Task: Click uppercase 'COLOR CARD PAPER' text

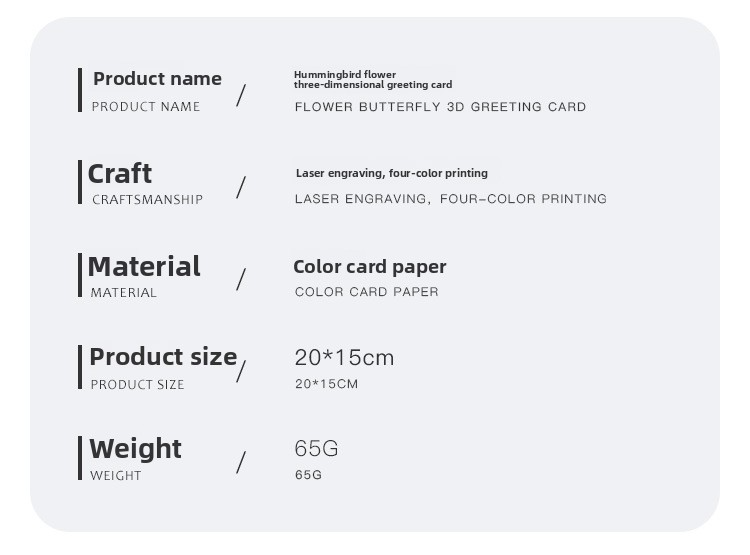Action: (x=366, y=292)
